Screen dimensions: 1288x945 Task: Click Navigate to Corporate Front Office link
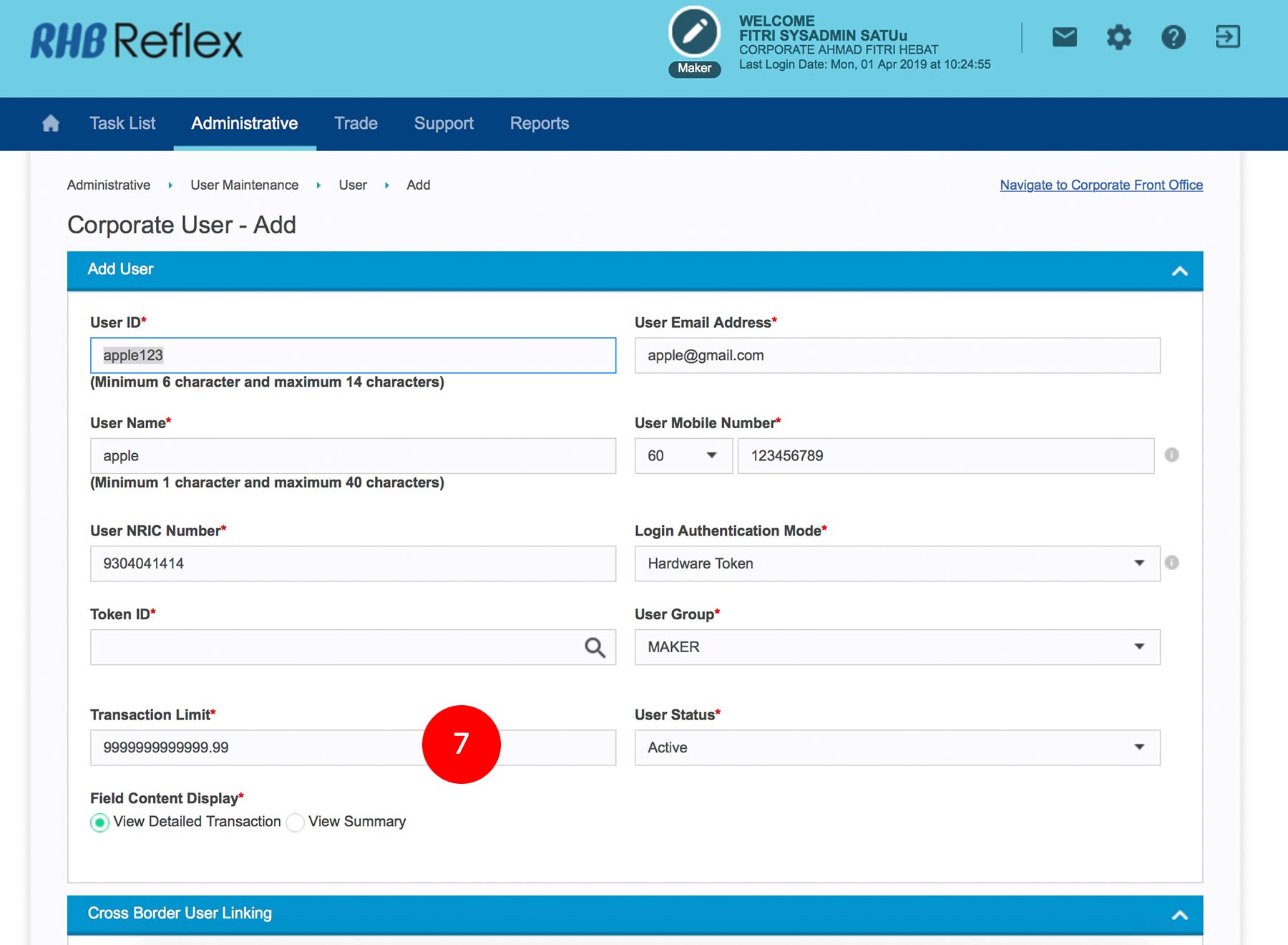point(1101,185)
